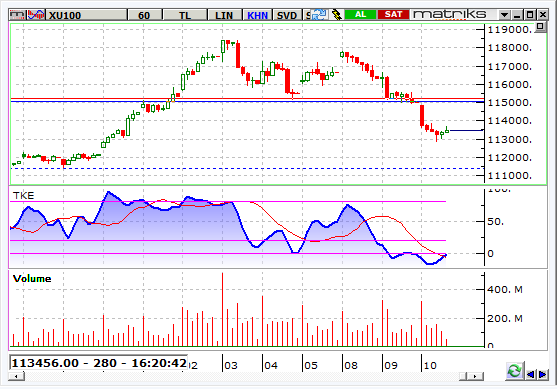The image size is (557, 389).
Task: Click the lightning bolt icon
Action: tap(336, 15)
